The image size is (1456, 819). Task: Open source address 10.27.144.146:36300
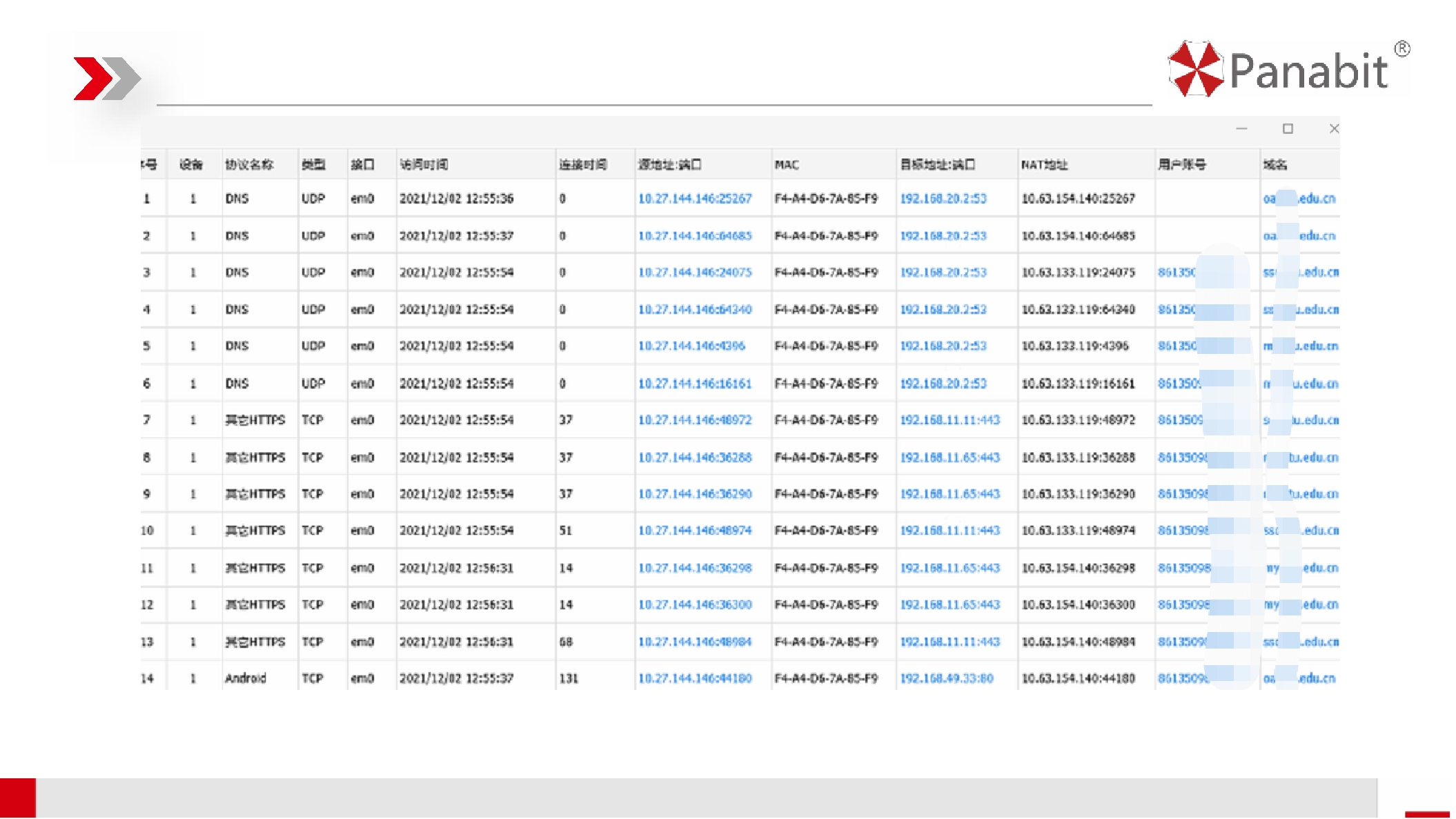pos(695,605)
